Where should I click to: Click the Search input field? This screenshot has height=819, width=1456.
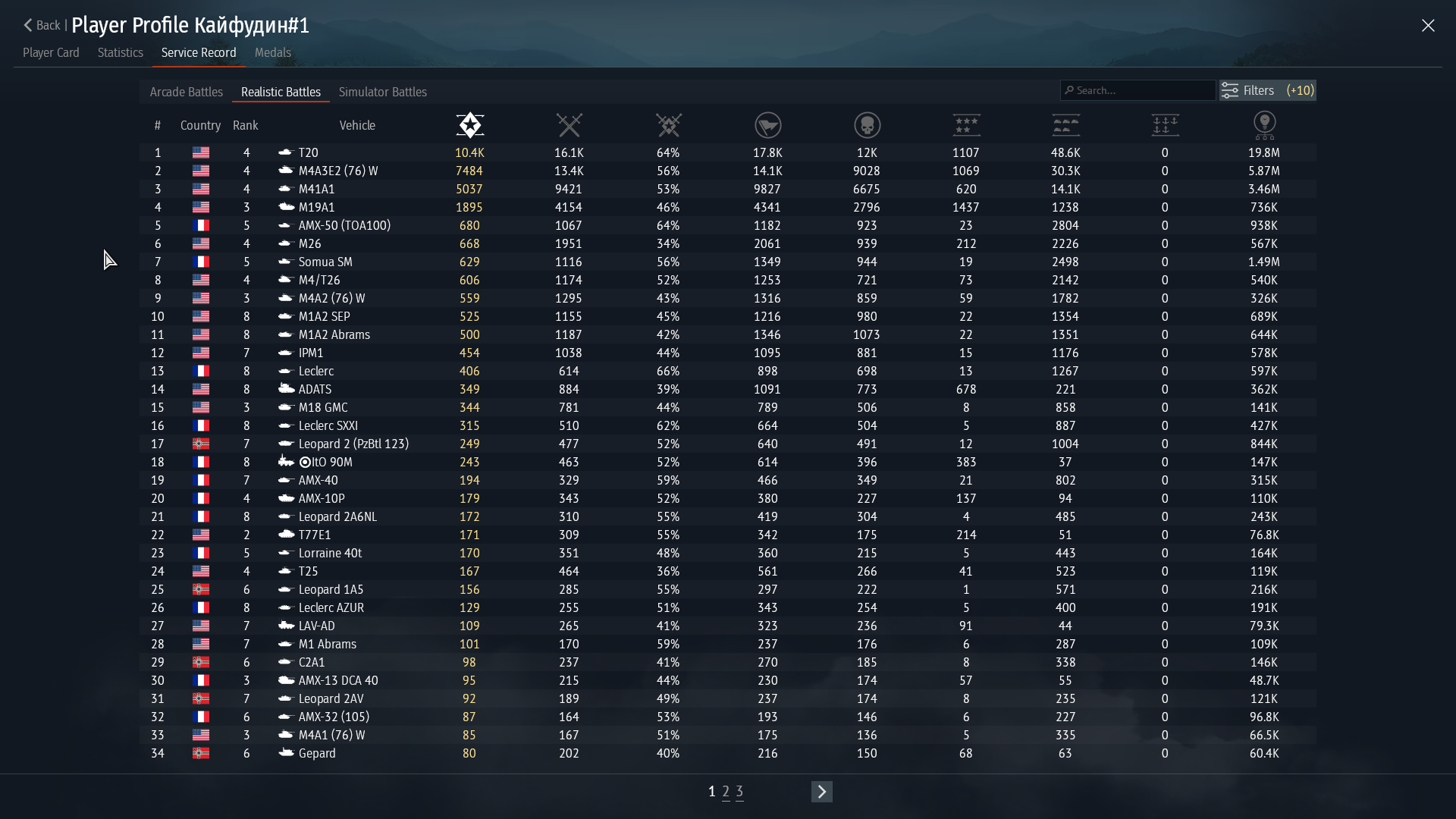1138,90
